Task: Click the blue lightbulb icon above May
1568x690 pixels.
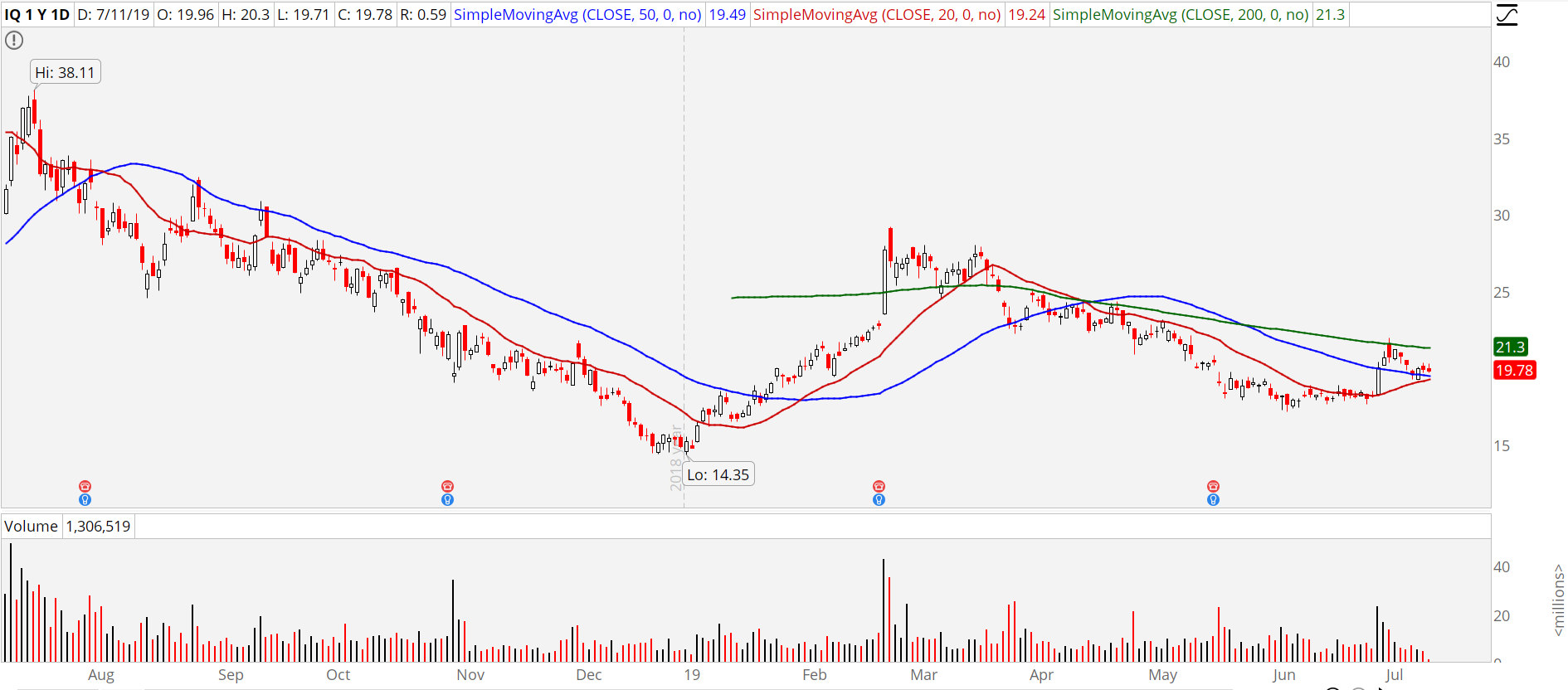Action: pyautogui.click(x=1213, y=499)
